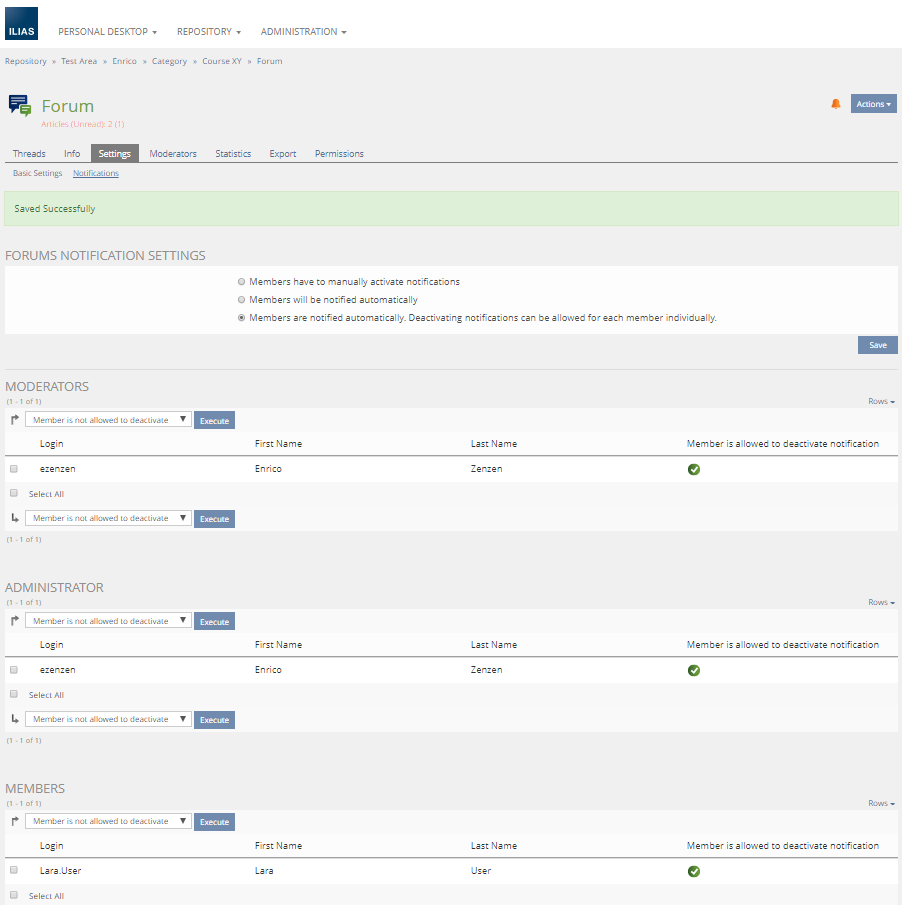Click the ILIAS logo icon
Viewport: 902px width, 905px height.
tap(21, 24)
